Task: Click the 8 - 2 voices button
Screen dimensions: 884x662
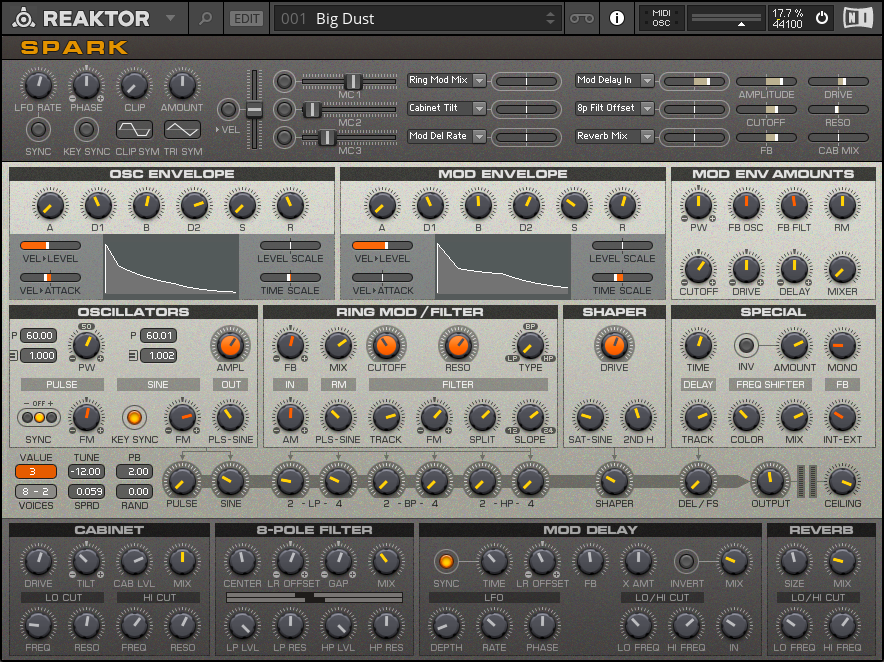Action: [x=35, y=491]
